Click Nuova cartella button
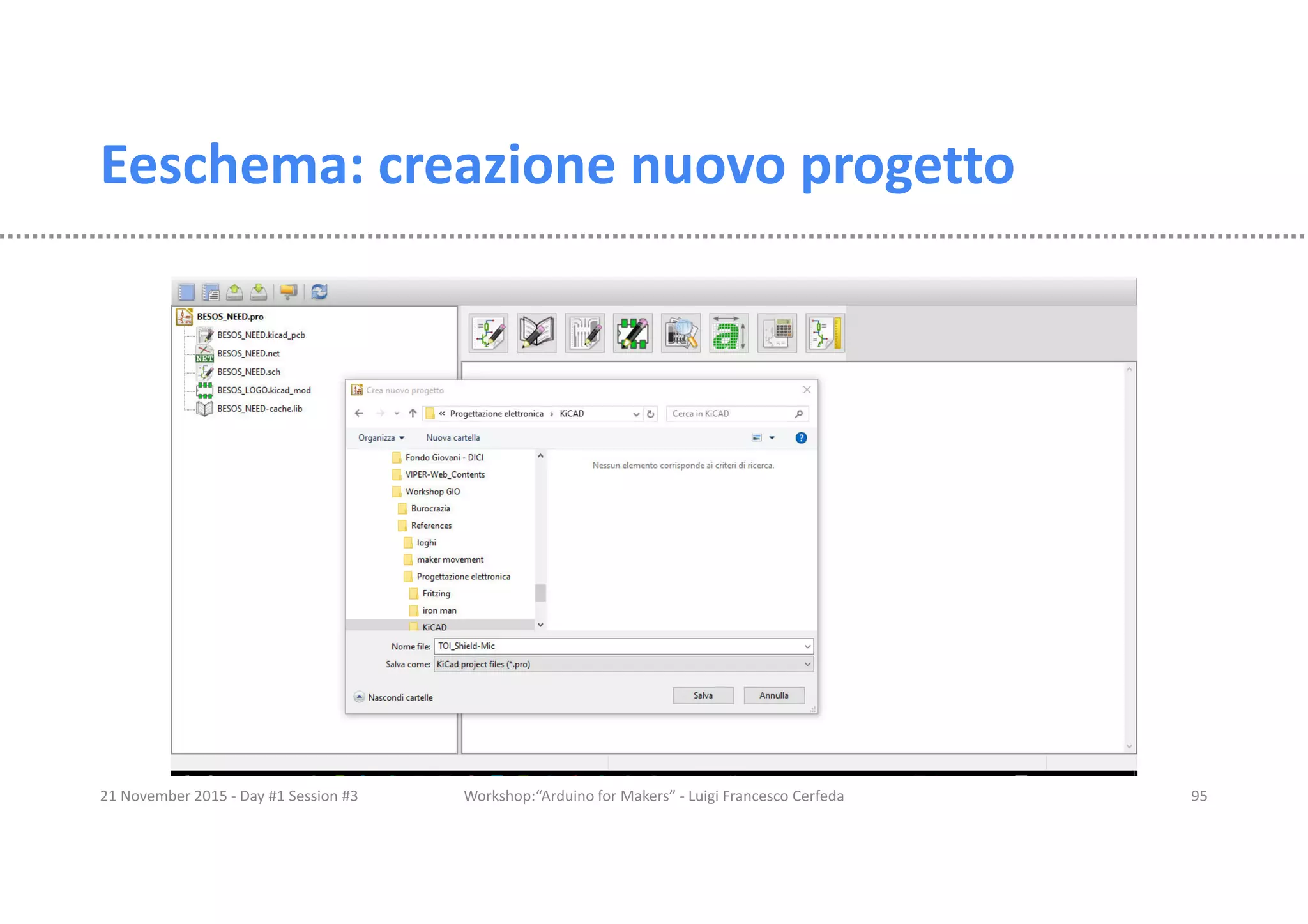The image size is (1308, 924). click(x=453, y=438)
